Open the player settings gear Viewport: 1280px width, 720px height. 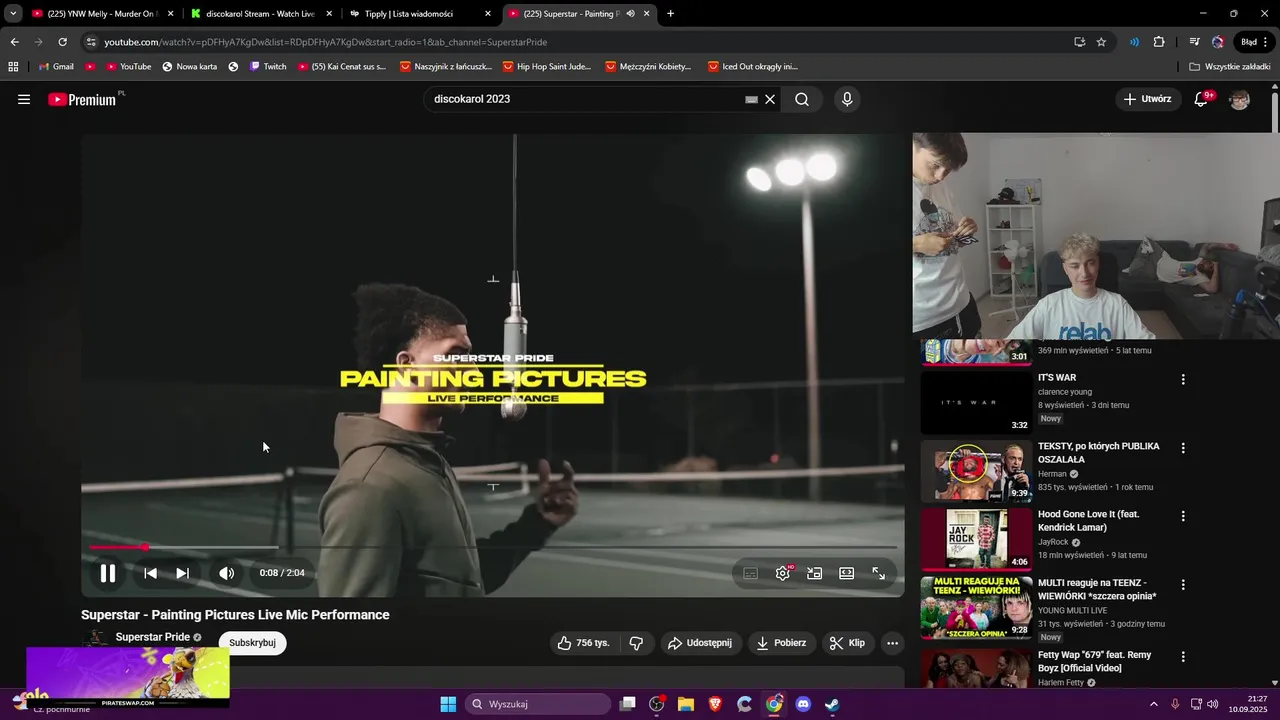point(783,573)
